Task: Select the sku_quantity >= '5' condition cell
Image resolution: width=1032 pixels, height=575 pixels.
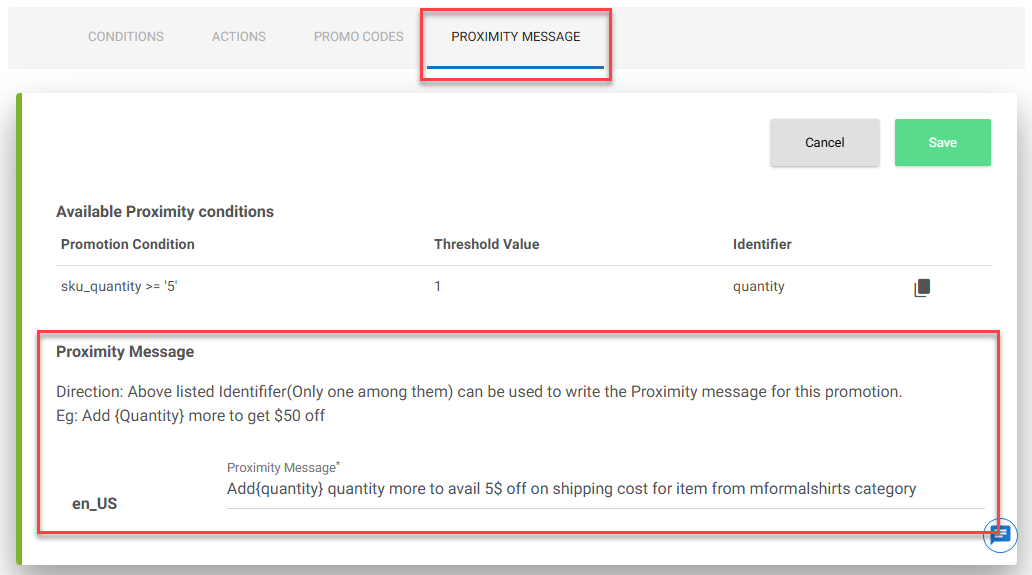Action: click(x=119, y=286)
